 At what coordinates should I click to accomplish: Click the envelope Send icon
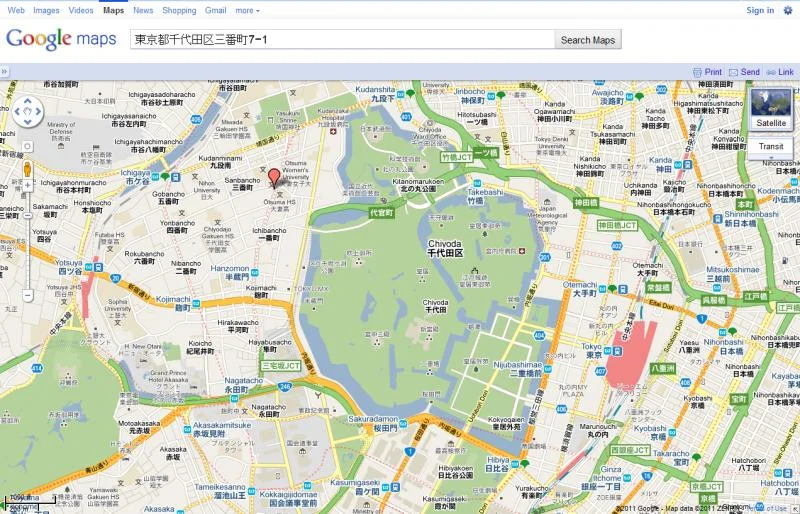tap(734, 72)
